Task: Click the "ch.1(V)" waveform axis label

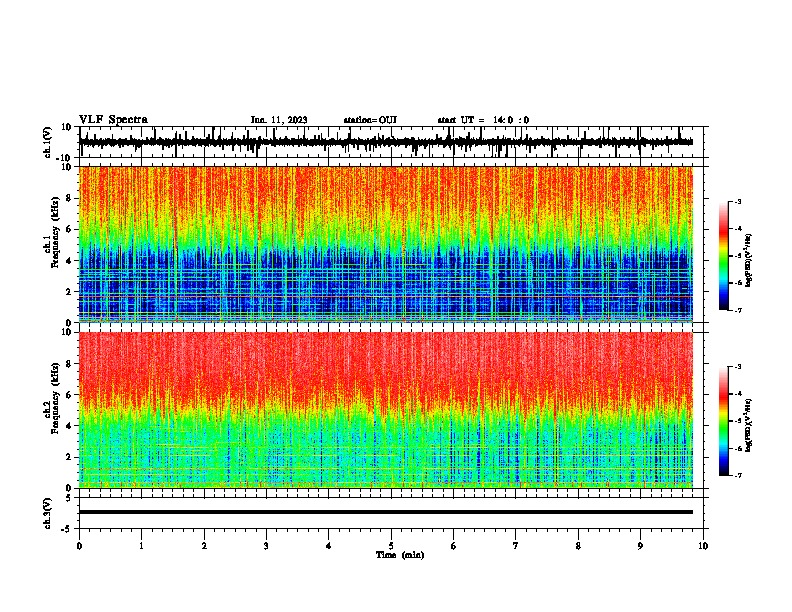Action: tap(49, 142)
